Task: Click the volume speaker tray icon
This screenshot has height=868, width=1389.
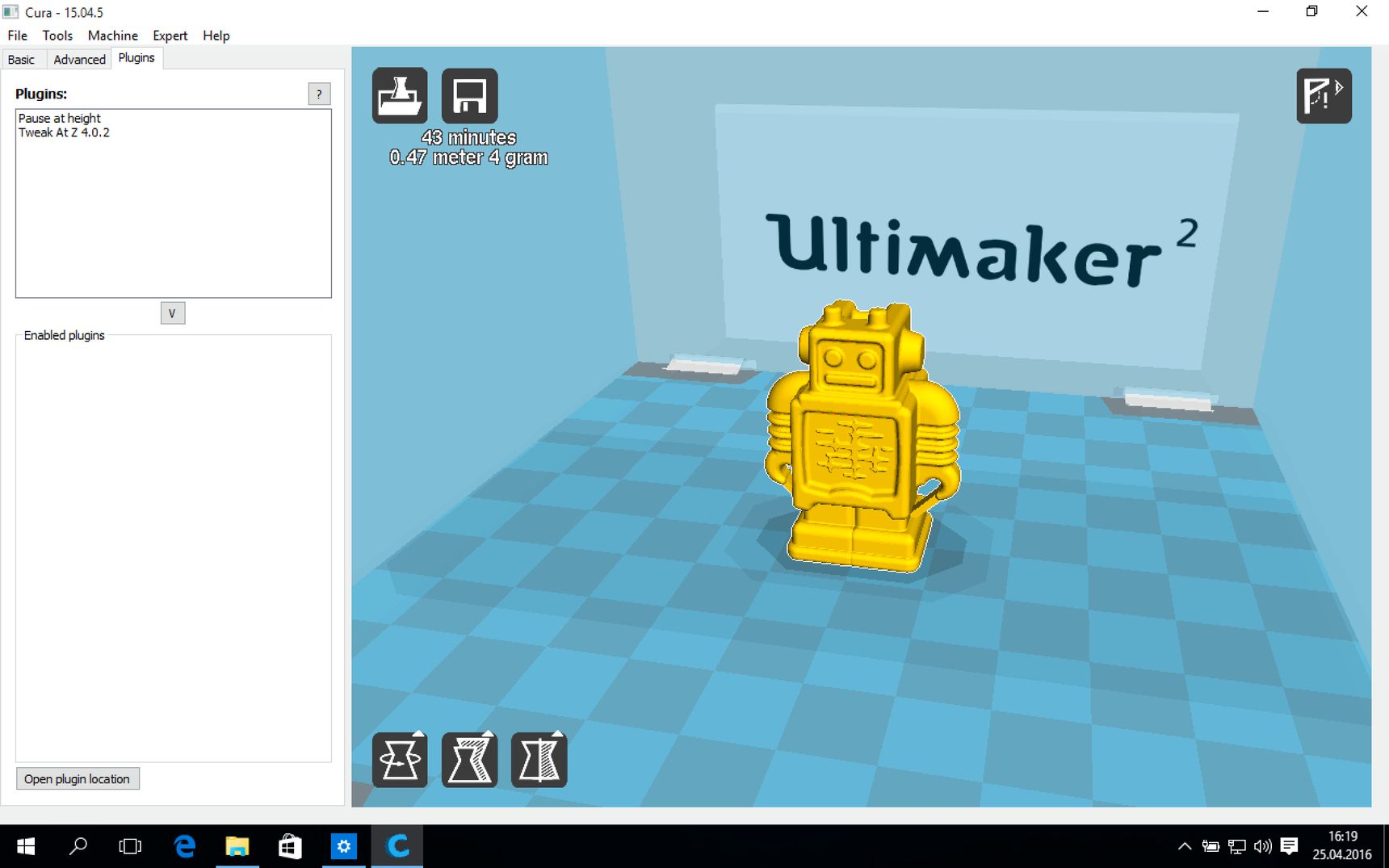Action: point(1263,846)
